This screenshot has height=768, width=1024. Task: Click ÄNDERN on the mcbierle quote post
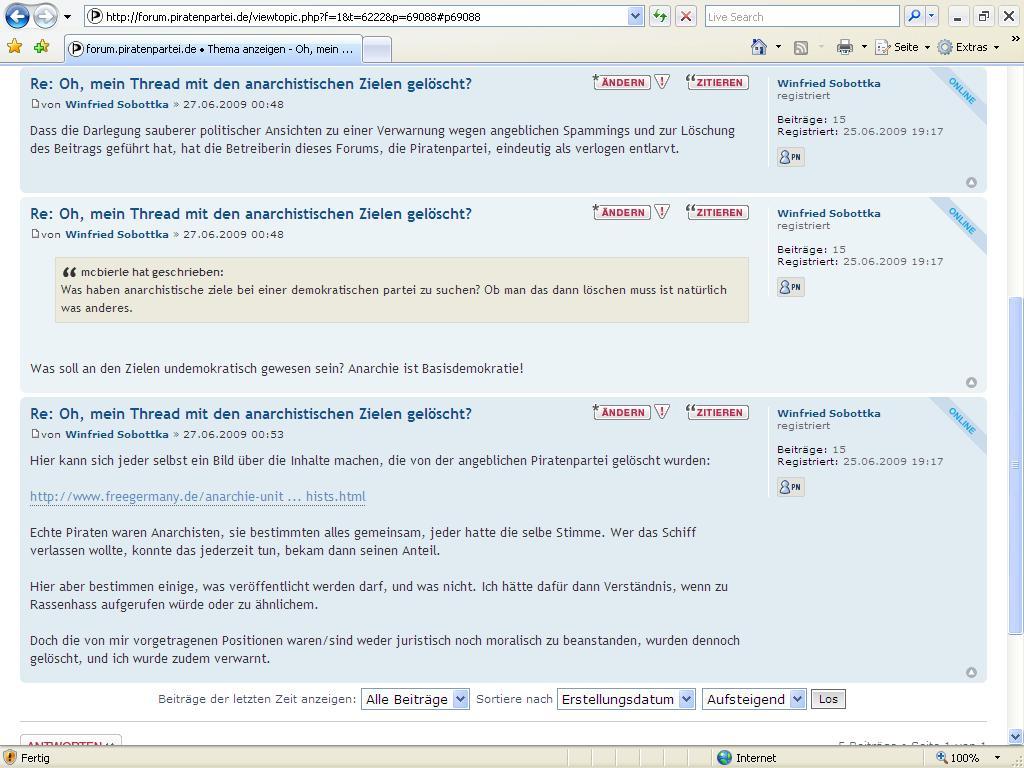(622, 212)
